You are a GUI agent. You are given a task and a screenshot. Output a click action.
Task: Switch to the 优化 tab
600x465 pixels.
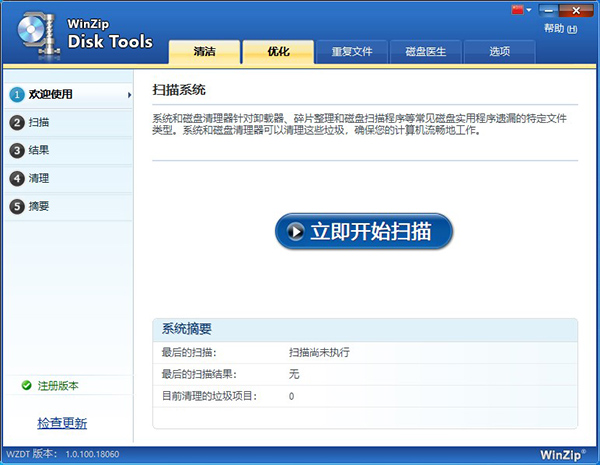[278, 52]
